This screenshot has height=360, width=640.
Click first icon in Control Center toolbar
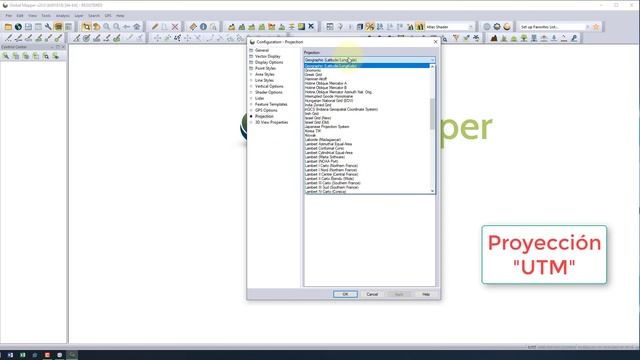[x=6, y=56]
